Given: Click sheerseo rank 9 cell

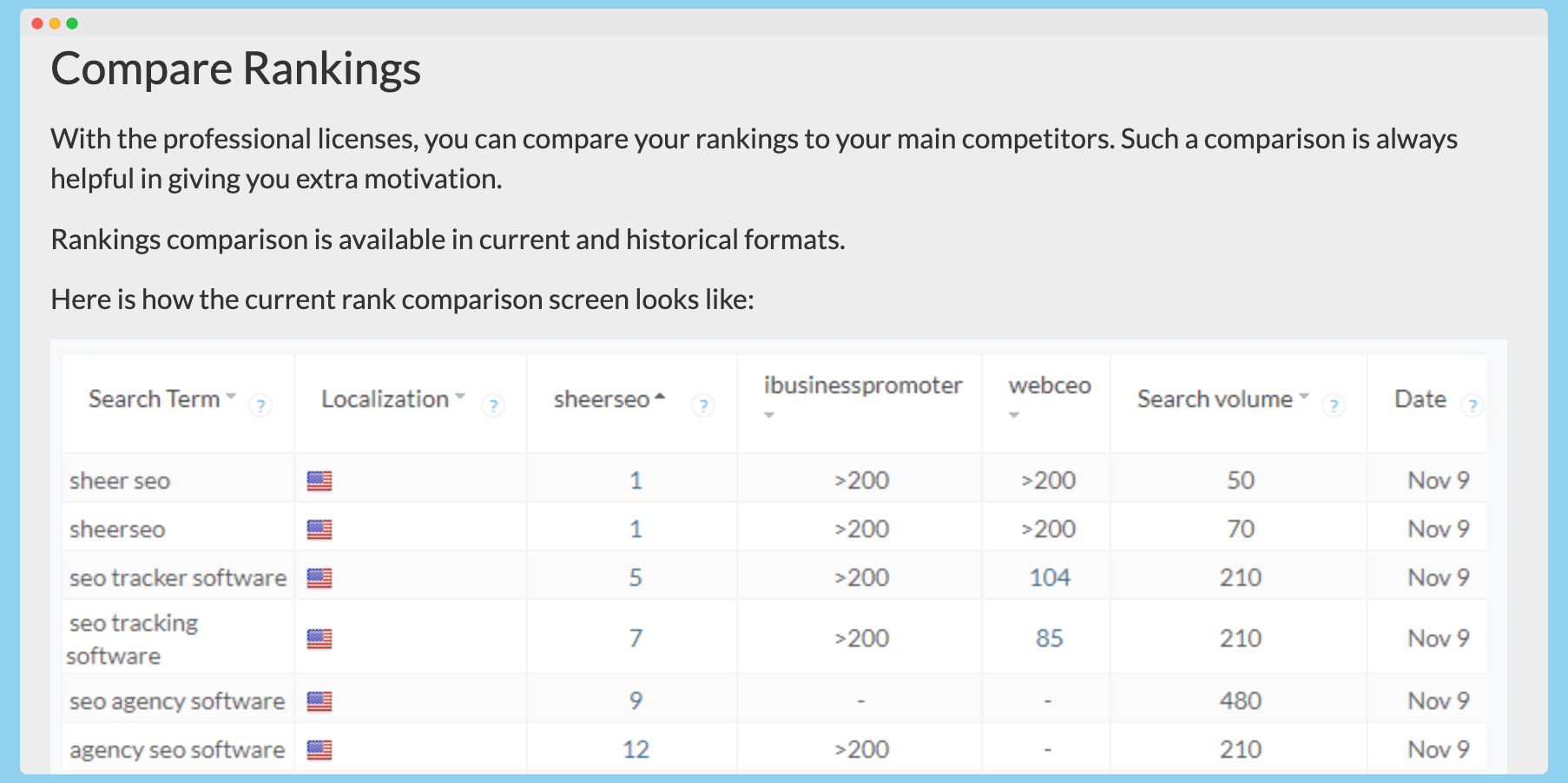Looking at the screenshot, I should tap(636, 701).
